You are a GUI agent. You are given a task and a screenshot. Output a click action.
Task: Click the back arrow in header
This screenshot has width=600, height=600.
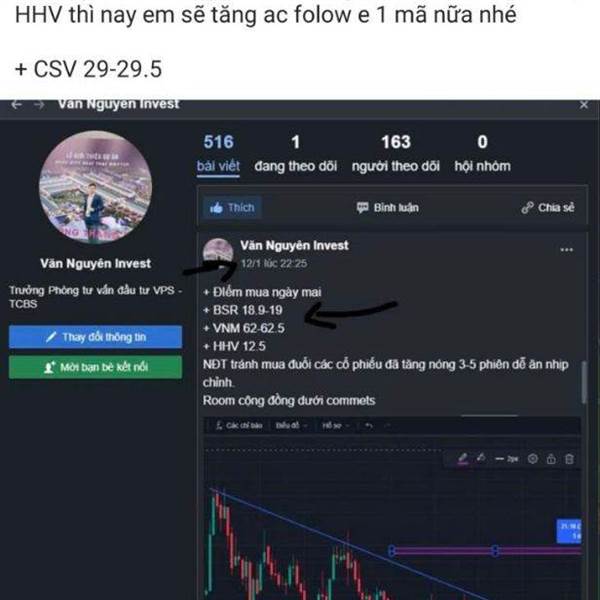pyautogui.click(x=16, y=105)
